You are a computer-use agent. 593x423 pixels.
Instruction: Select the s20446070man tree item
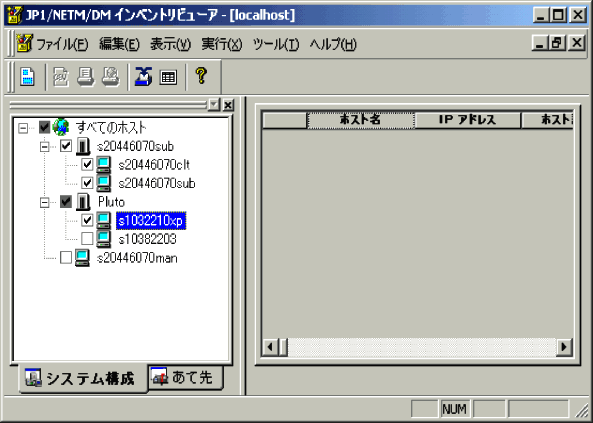[137, 258]
